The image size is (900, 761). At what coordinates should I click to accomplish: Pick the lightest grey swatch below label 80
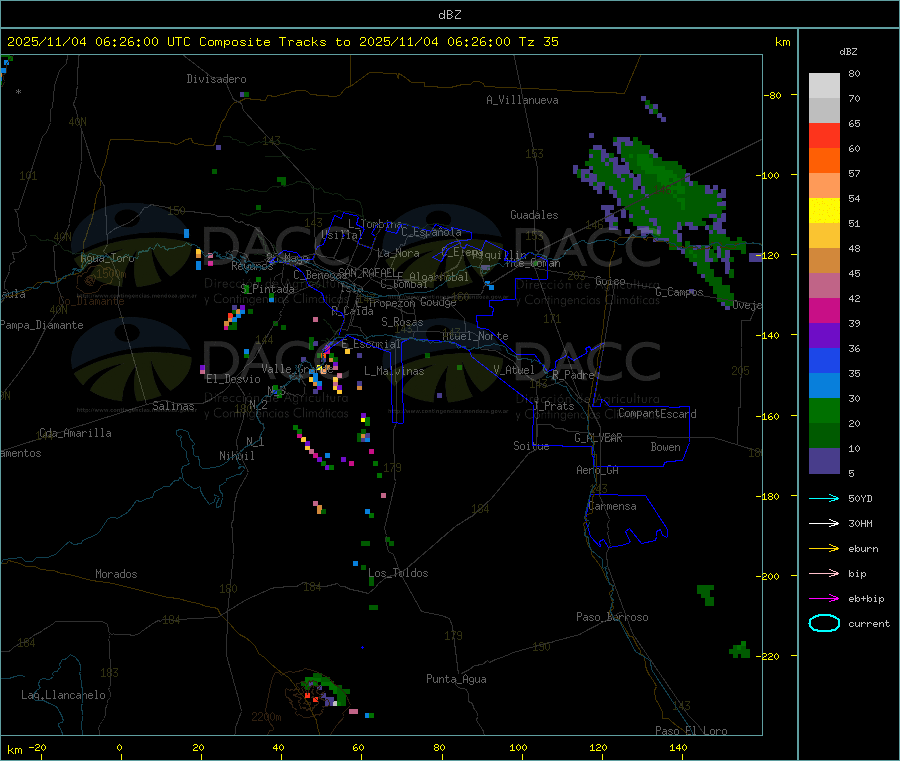[x=824, y=86]
